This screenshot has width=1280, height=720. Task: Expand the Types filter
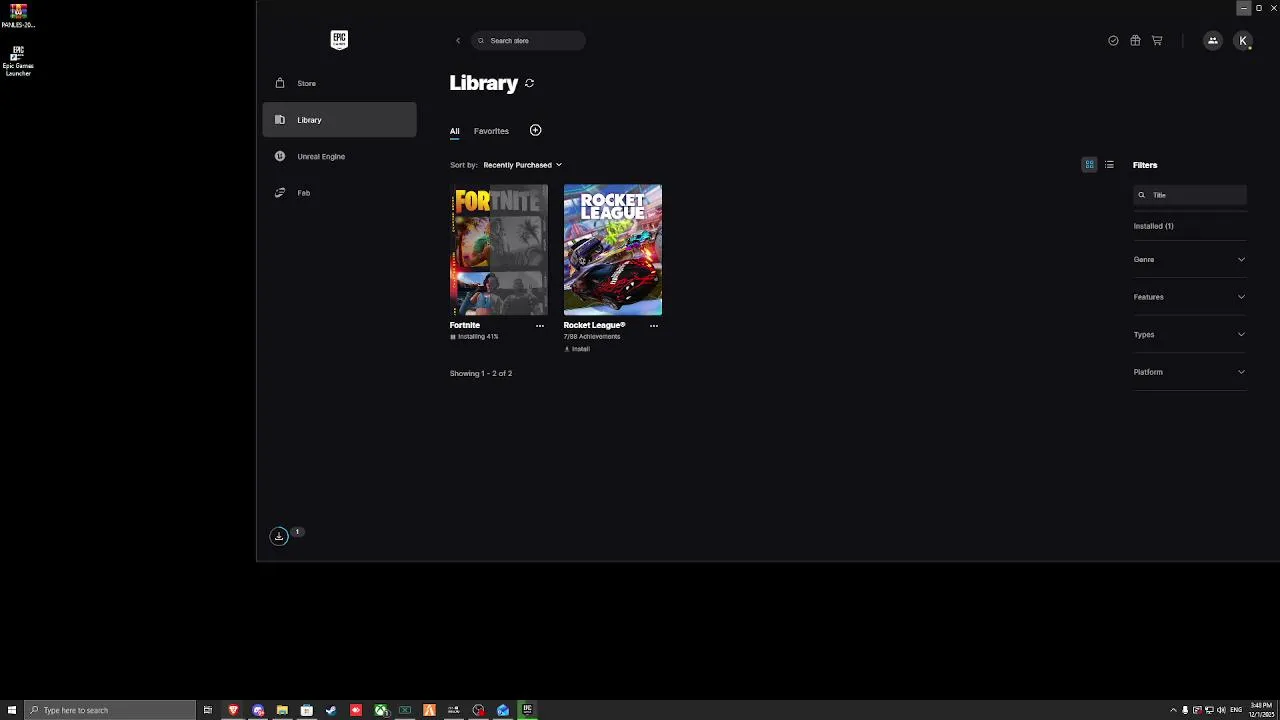click(1190, 335)
